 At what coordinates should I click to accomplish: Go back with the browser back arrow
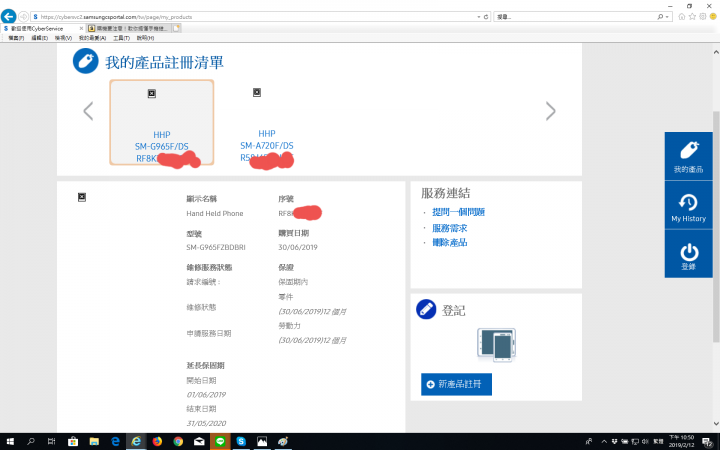[x=8, y=17]
